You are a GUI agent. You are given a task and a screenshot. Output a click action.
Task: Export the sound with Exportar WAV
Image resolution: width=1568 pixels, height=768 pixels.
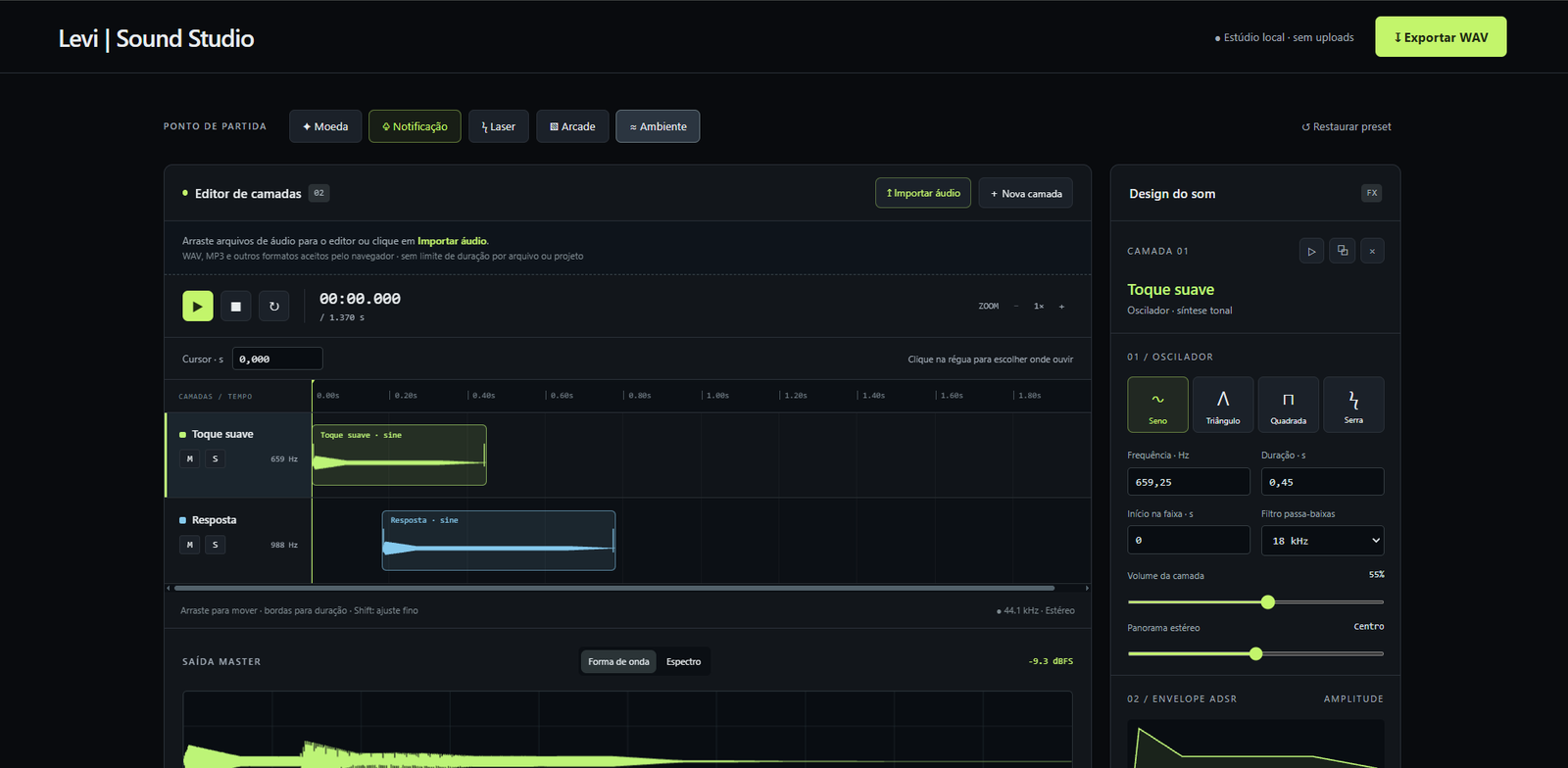(1441, 37)
